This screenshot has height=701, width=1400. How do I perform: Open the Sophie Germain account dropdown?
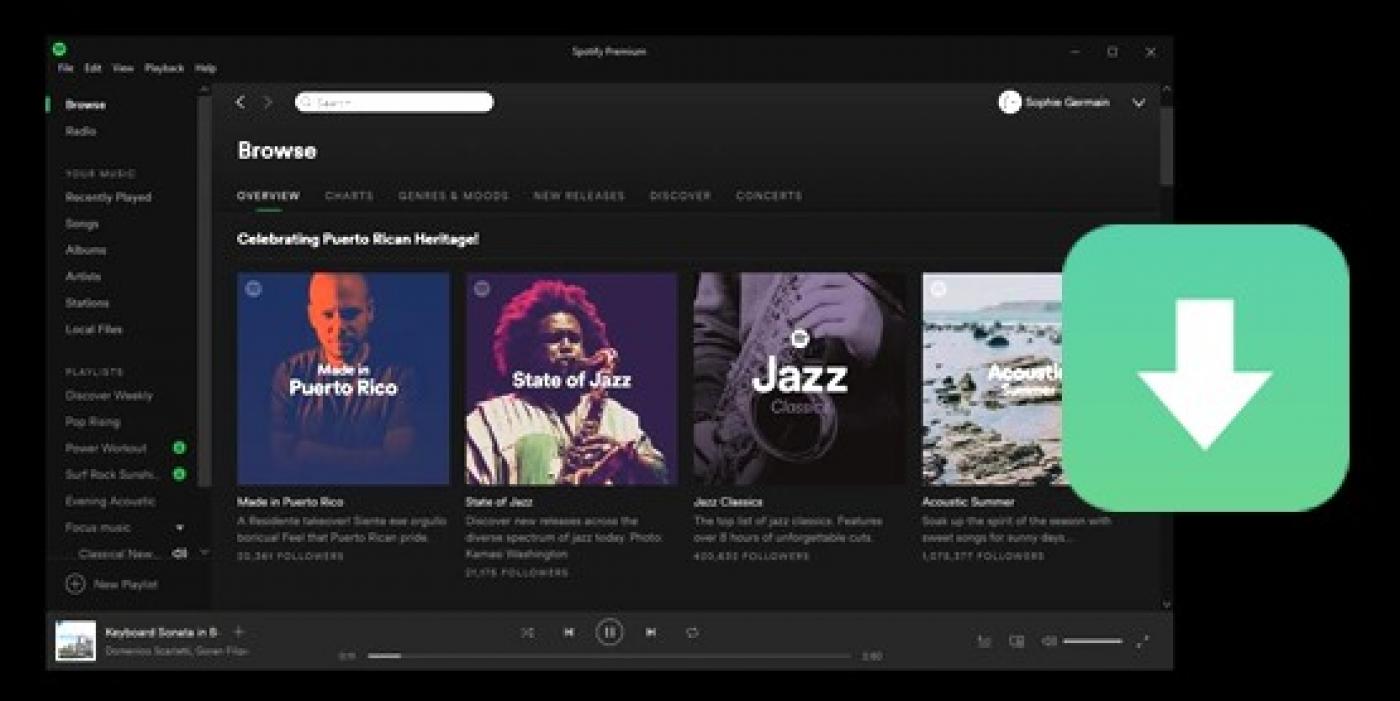[1138, 103]
